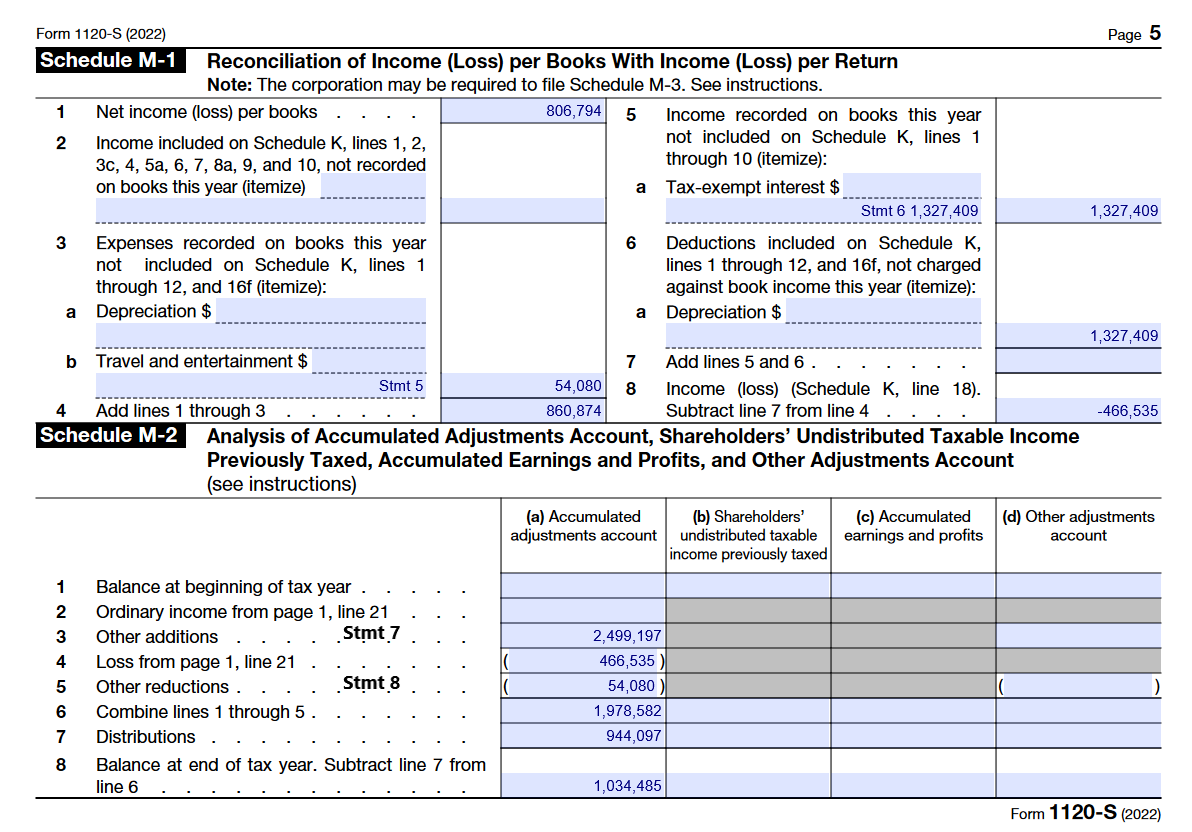
Task: Click column (d) Distributions field
Action: pos(1079,735)
